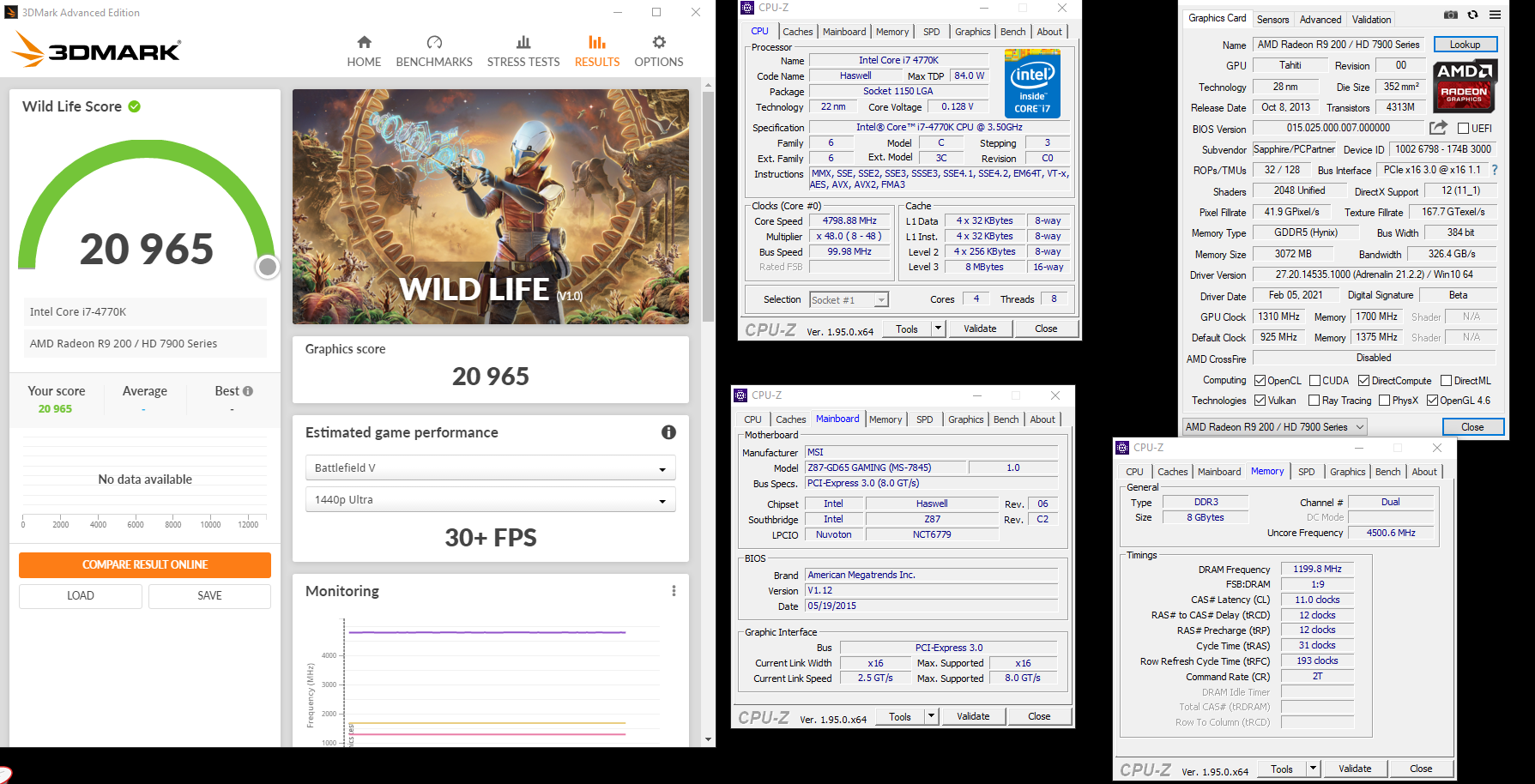Viewport: 1535px width, 784px height.
Task: Open the Validation tab in GPU-Z
Action: (1372, 20)
